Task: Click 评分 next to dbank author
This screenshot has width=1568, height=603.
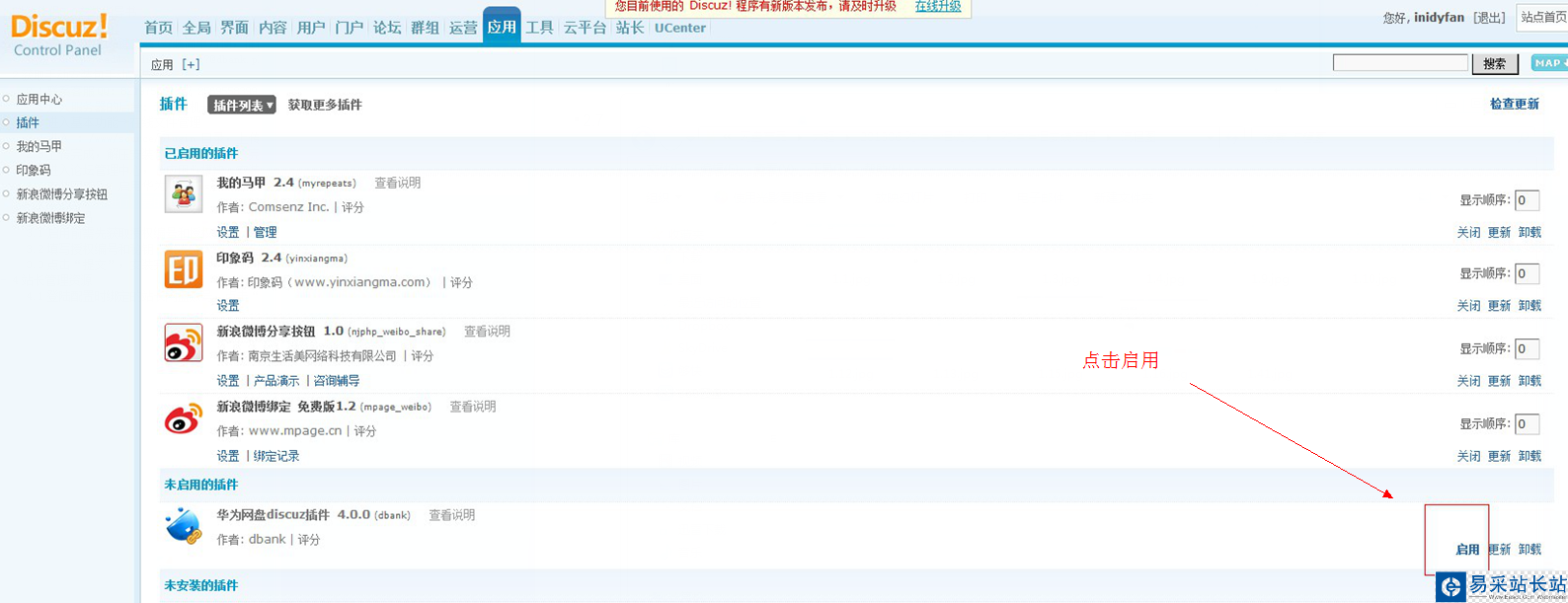Action: point(309,540)
